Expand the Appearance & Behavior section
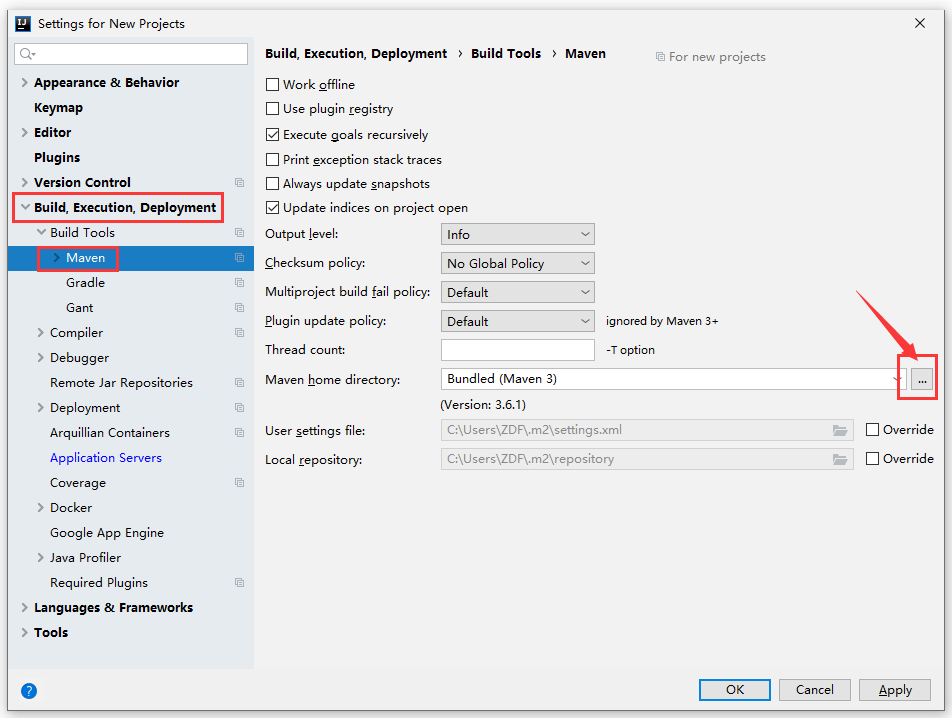This screenshot has height=718, width=952. 24,83
